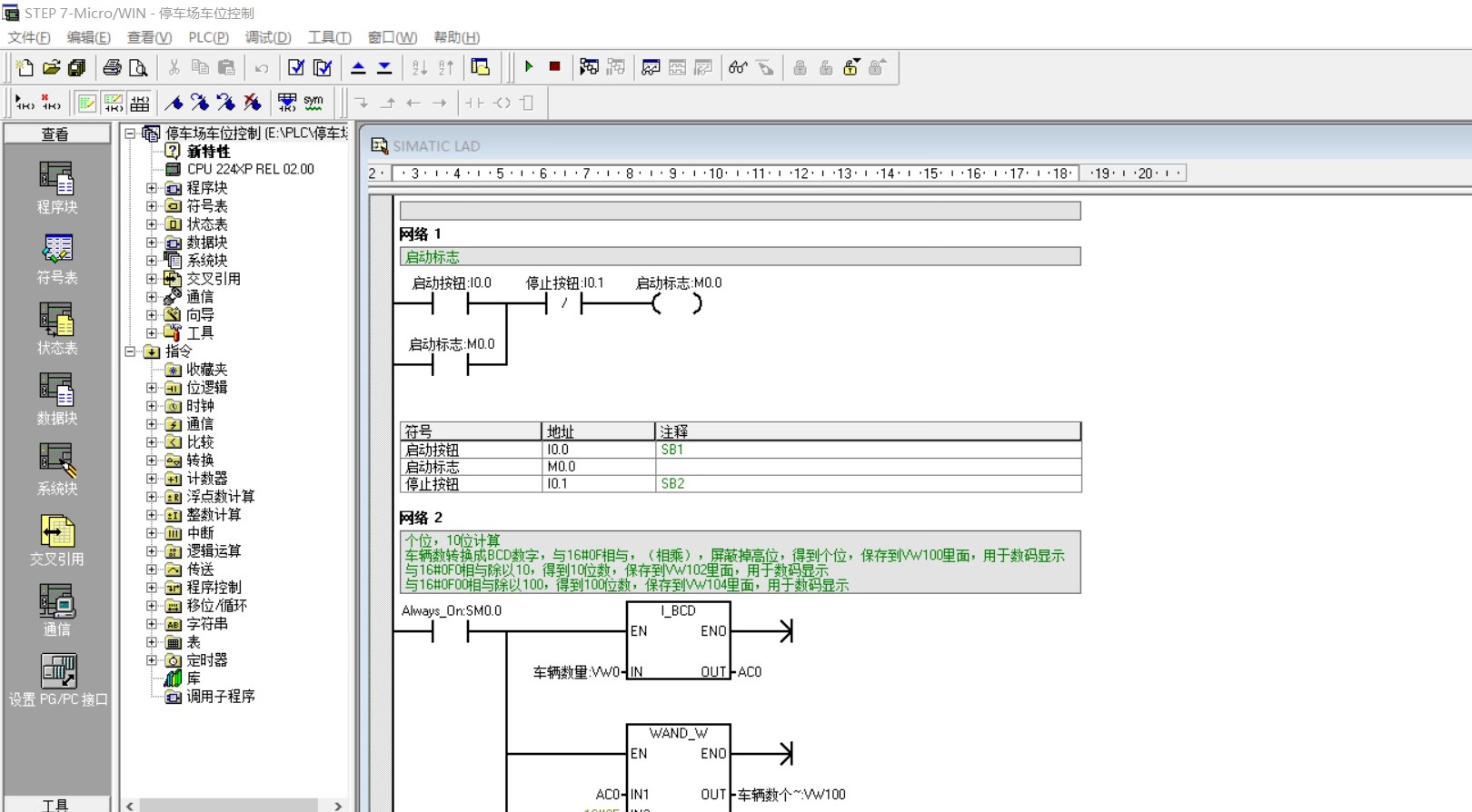The width and height of the screenshot is (1472, 812).
Task: Set PLC to STOP mode red square
Action: point(554,67)
